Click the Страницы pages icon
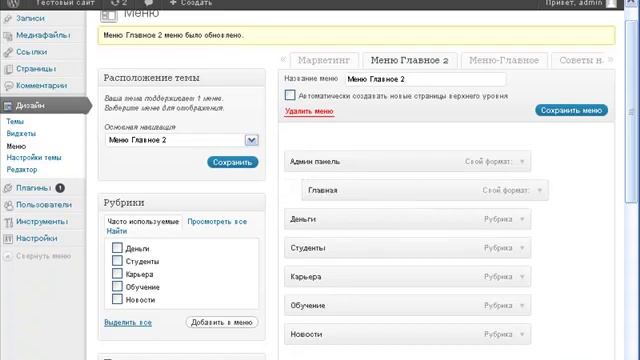The width and height of the screenshot is (640, 360). tap(8, 69)
